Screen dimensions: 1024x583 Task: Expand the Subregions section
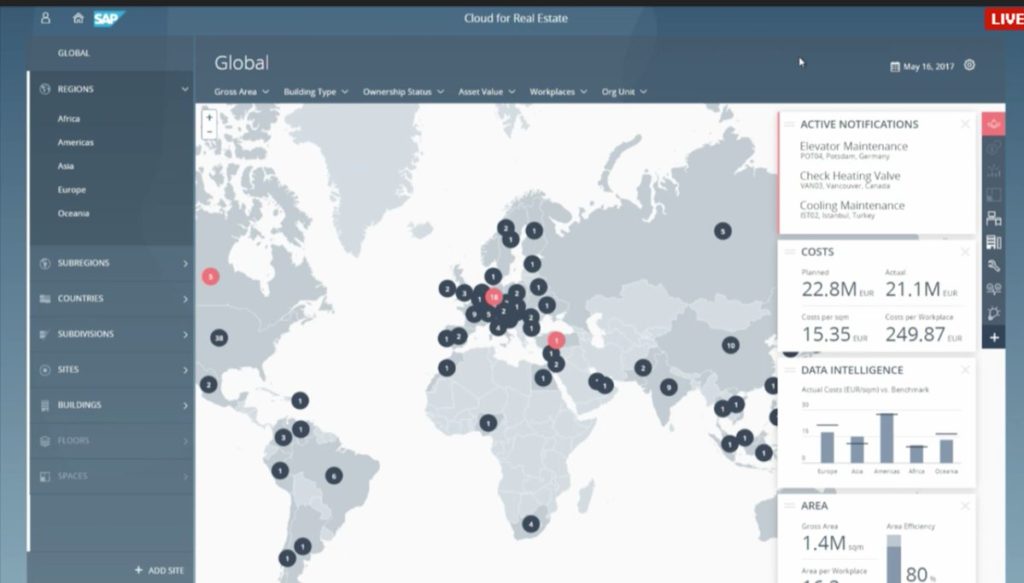(x=112, y=263)
